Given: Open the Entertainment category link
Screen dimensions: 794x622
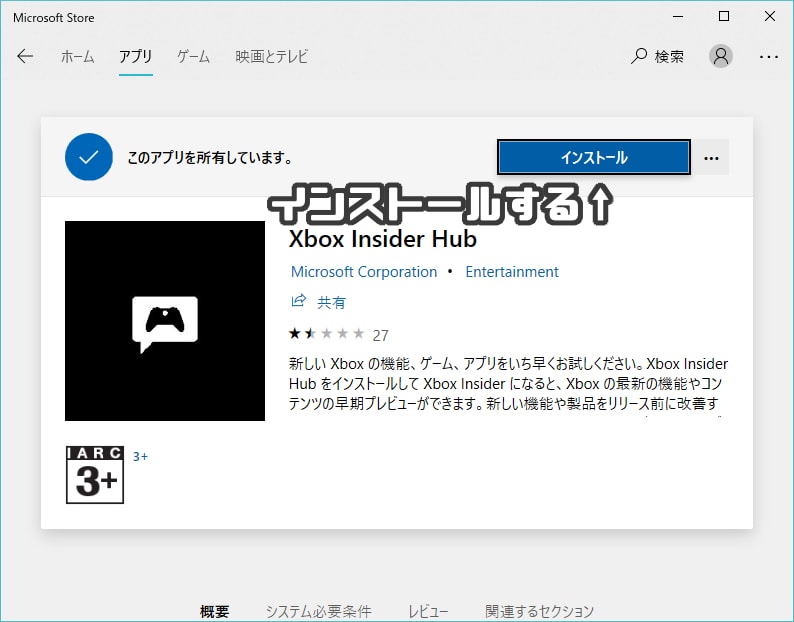Looking at the screenshot, I should pyautogui.click(x=512, y=272).
